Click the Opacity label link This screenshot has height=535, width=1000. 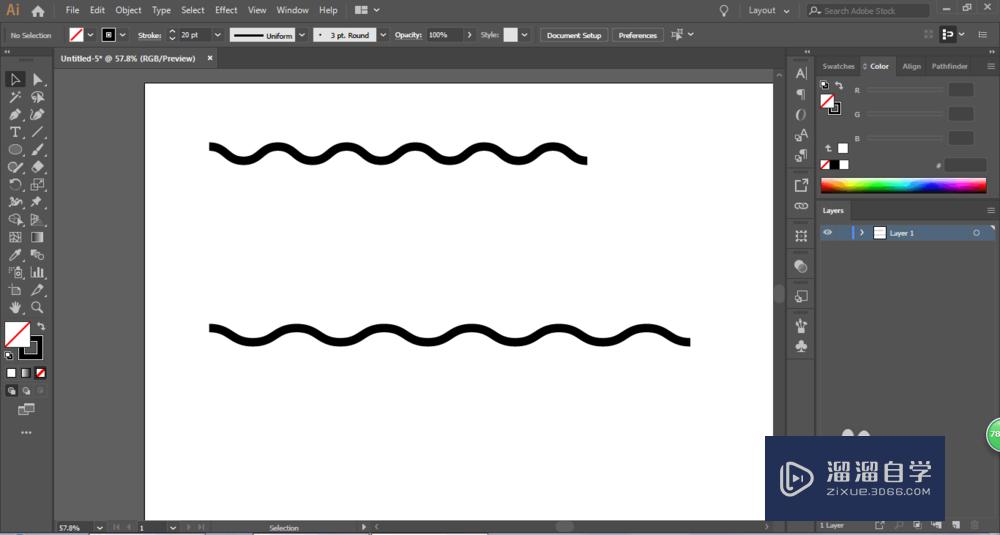(x=408, y=35)
